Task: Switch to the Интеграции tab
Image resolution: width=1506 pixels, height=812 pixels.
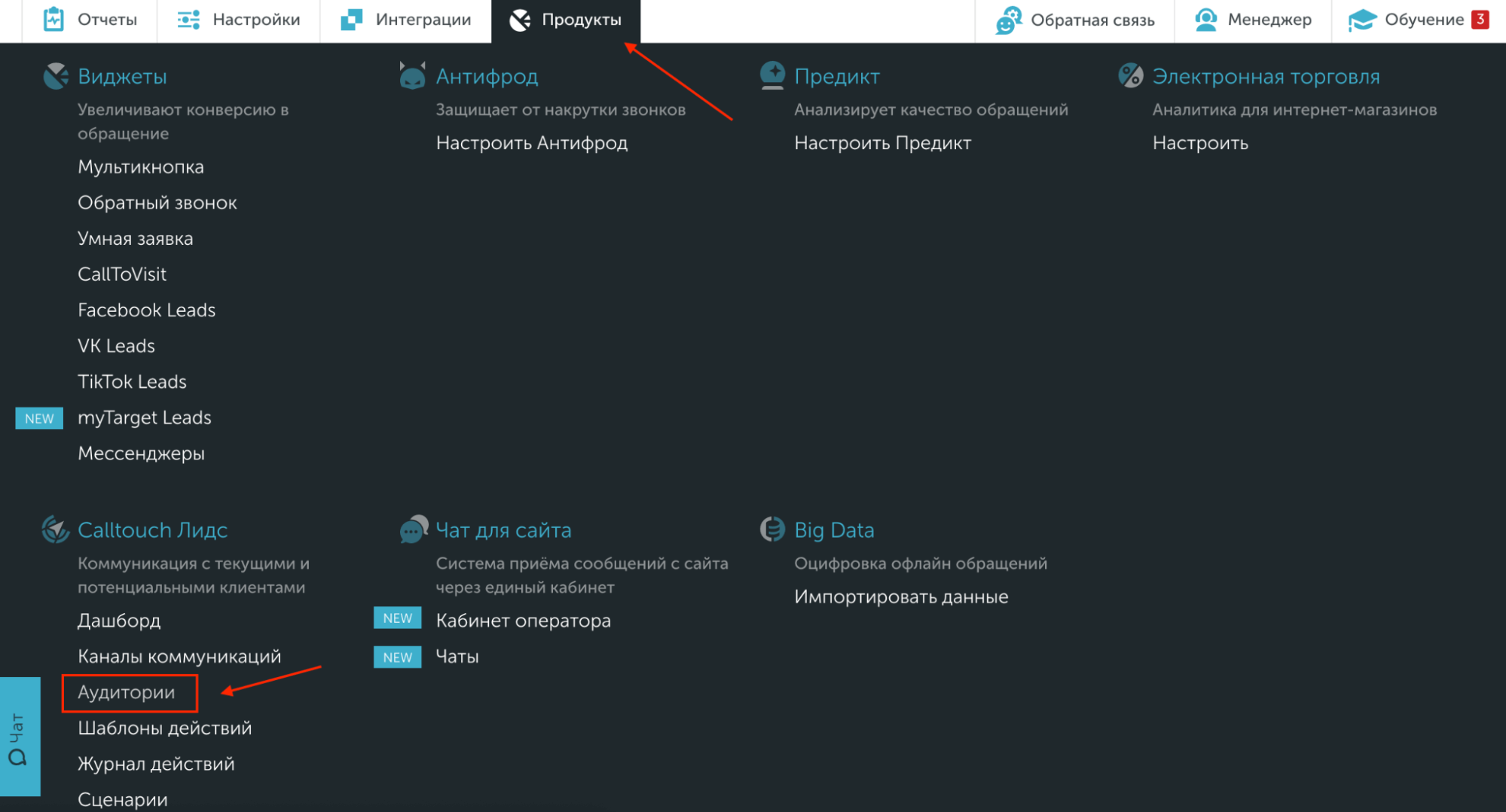Action: point(406,20)
